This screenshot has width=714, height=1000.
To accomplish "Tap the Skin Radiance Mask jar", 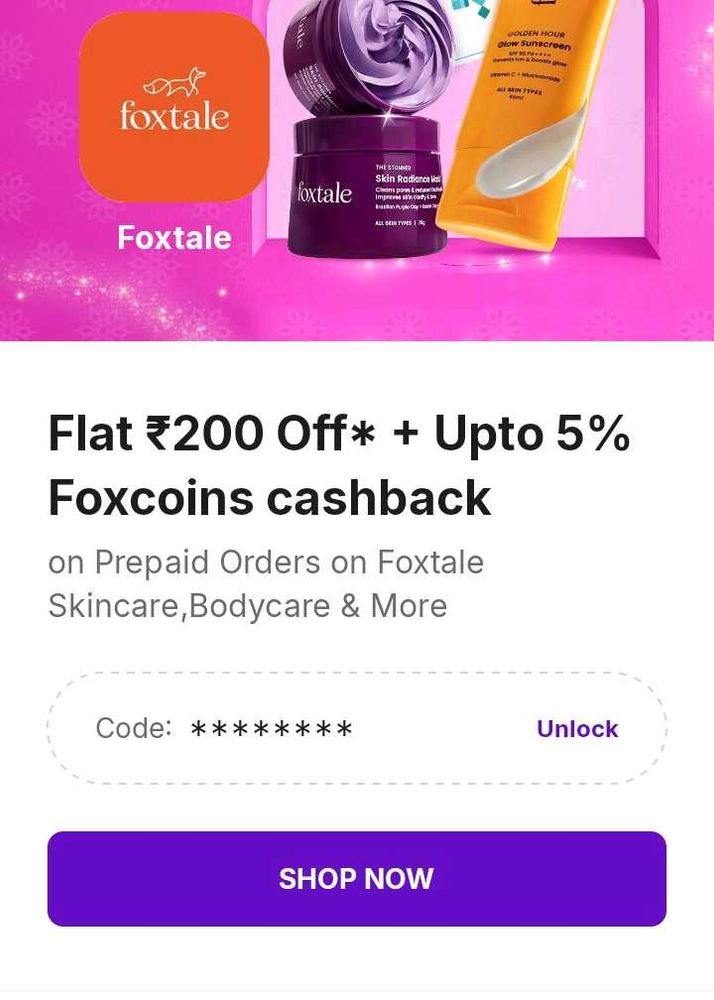I will pos(368,186).
